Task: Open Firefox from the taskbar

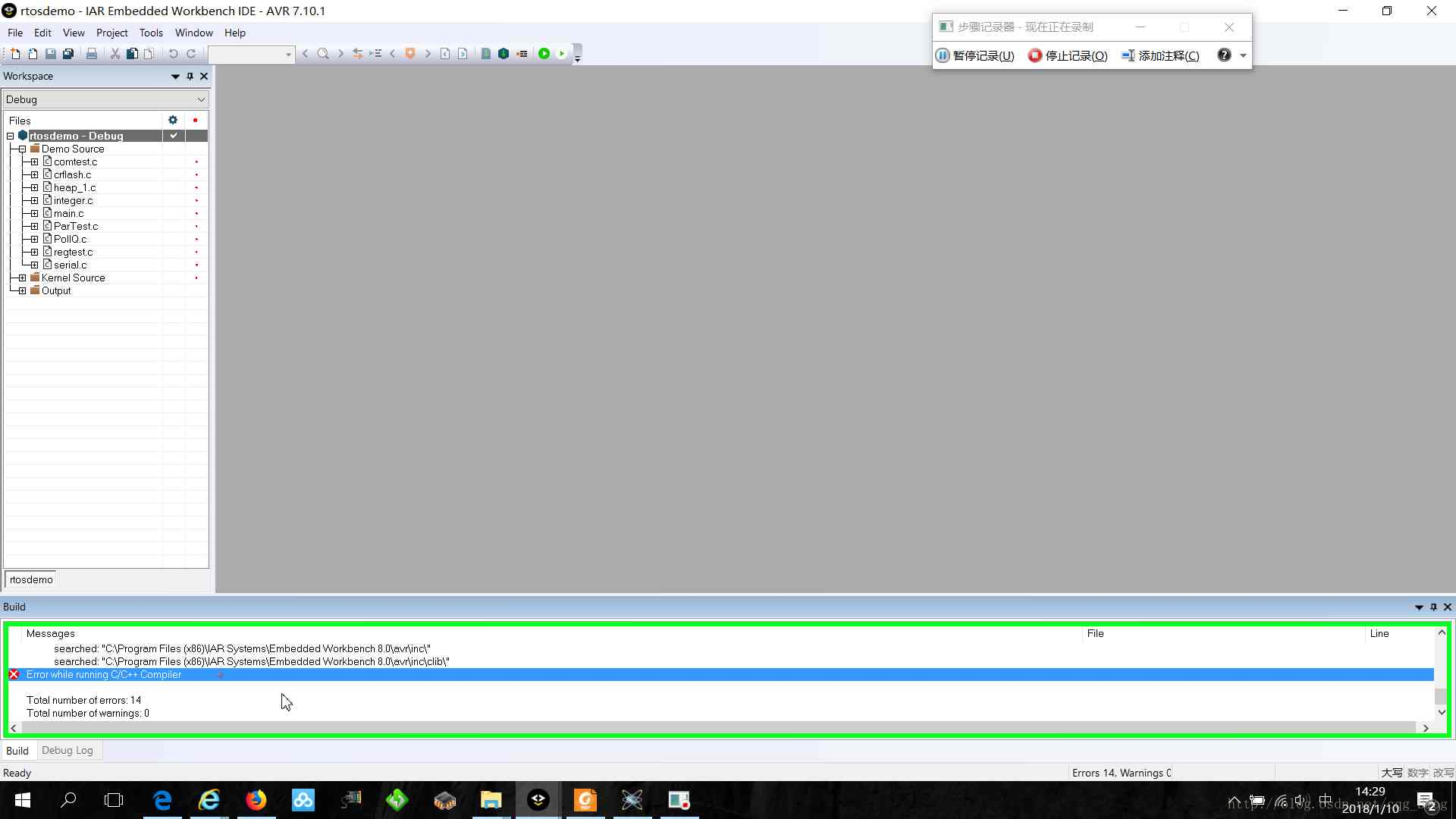Action: click(x=256, y=800)
